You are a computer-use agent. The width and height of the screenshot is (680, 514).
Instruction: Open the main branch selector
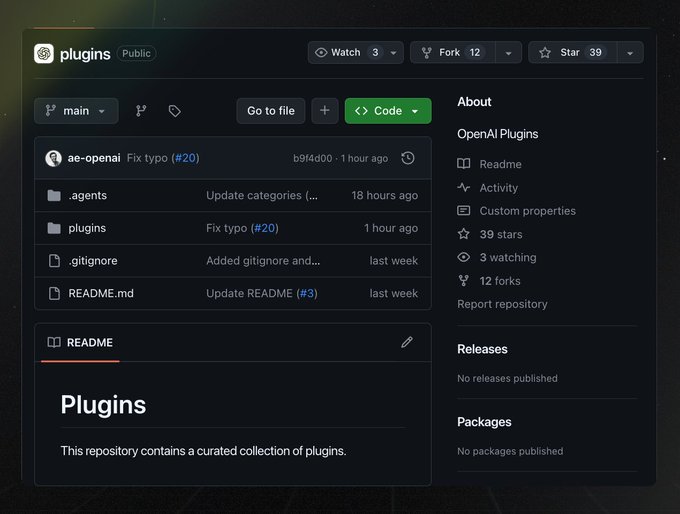[76, 111]
